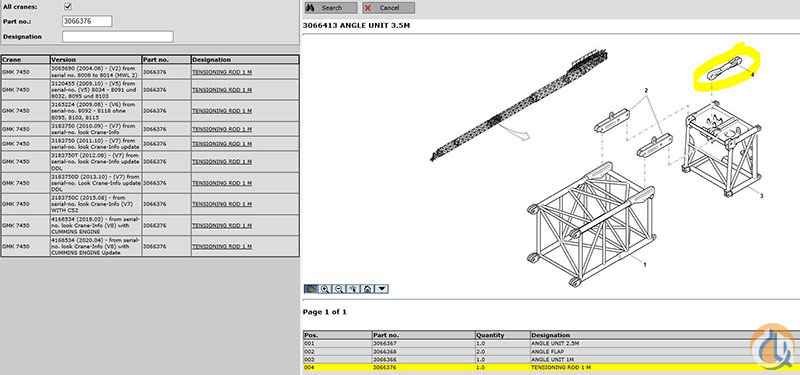Select parts row 001 ANGLE UNIT 2.5M
Viewport: 800px width, 375px height.
click(551, 343)
